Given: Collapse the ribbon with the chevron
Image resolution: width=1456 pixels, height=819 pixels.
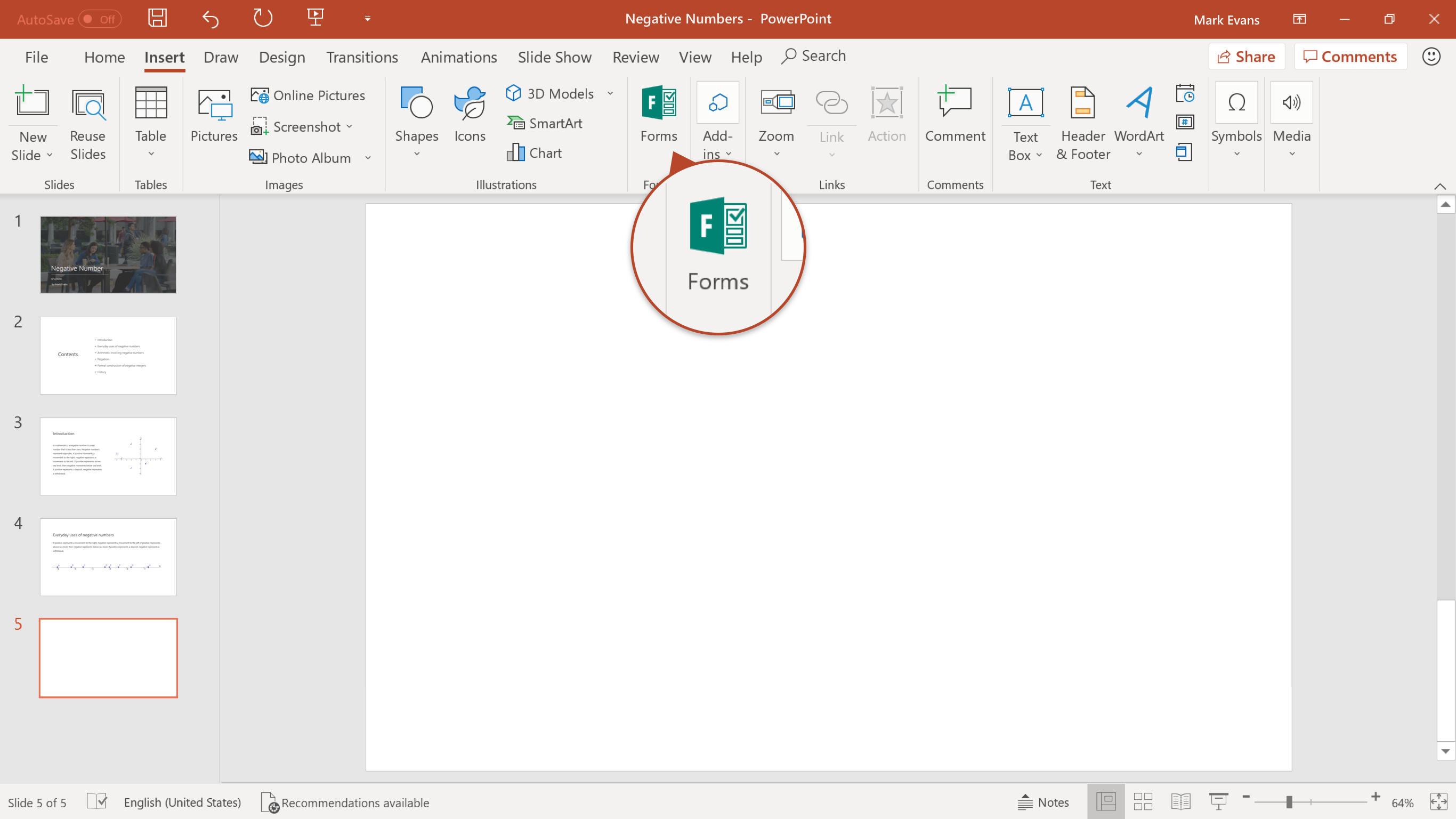Looking at the screenshot, I should point(1439,186).
